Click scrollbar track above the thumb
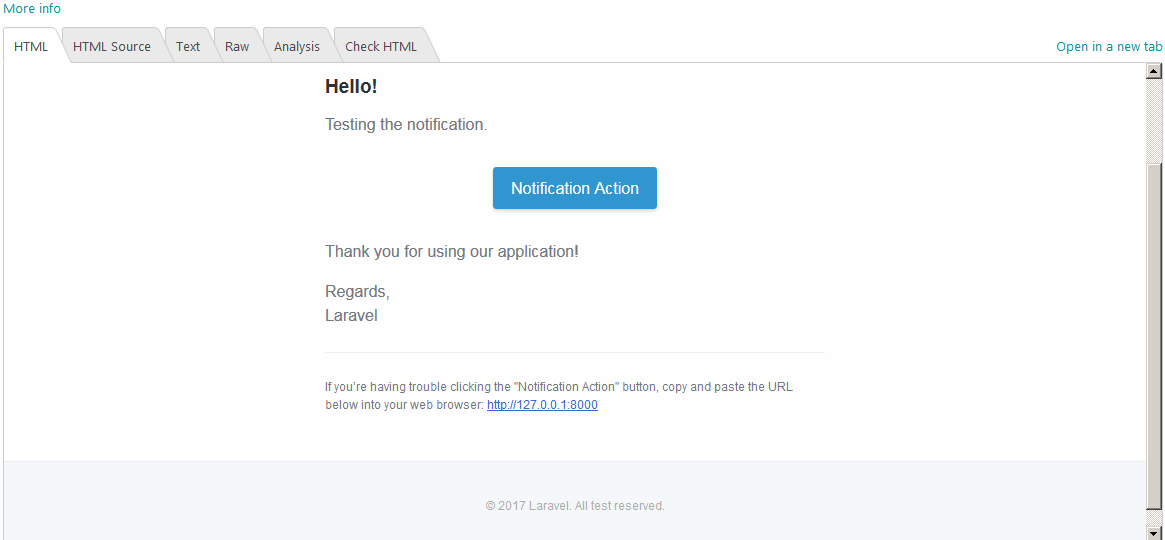Viewport: 1165px width, 540px height. coord(1154,120)
